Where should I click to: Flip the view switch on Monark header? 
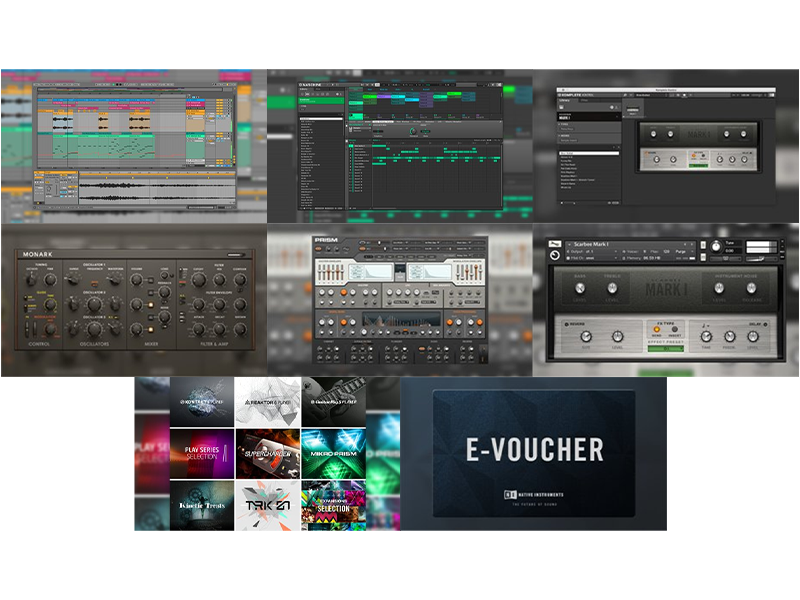click(236, 255)
